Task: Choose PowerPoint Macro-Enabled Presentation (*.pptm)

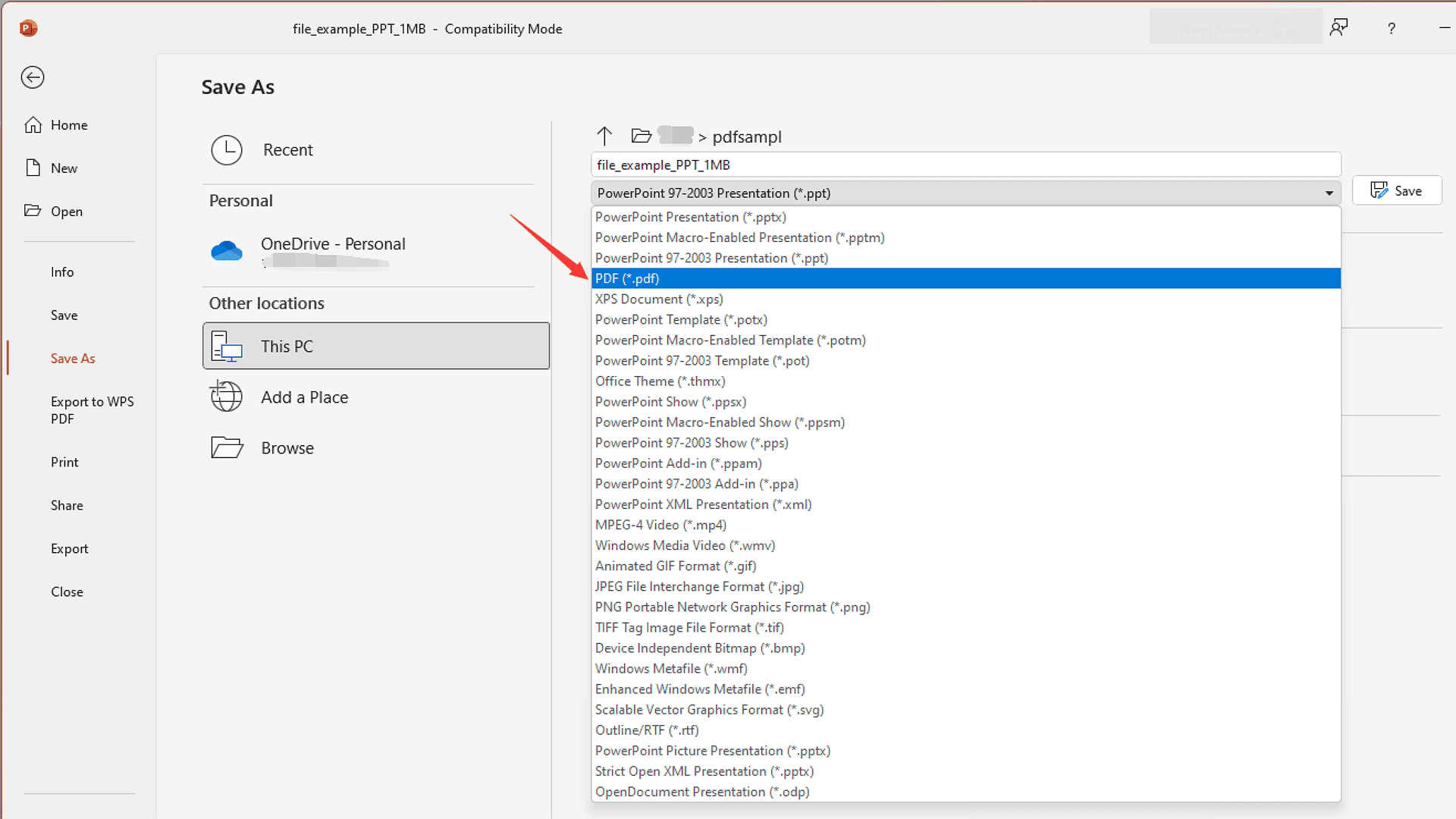Action: click(966, 237)
